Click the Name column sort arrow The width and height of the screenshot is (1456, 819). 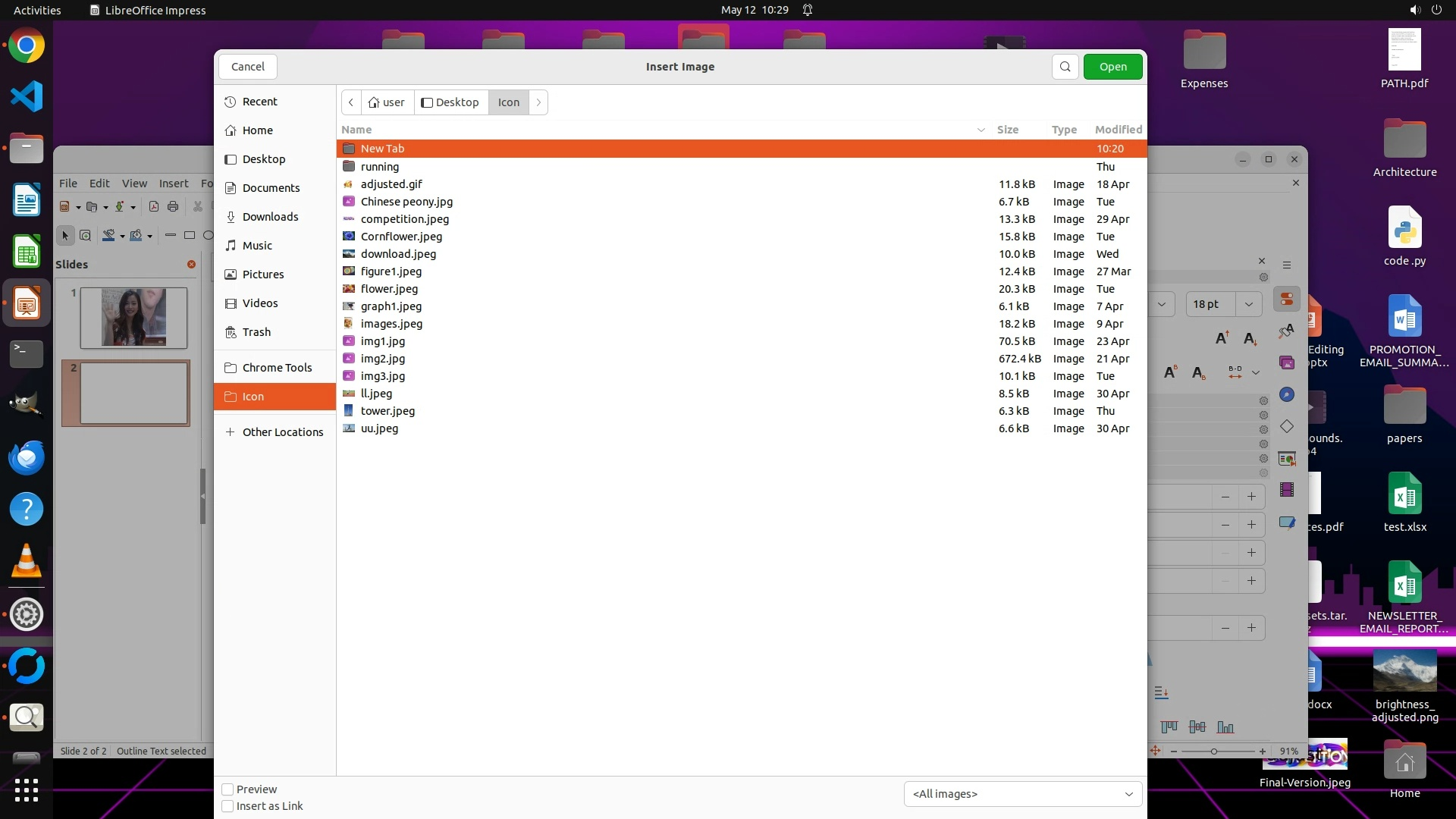click(981, 130)
